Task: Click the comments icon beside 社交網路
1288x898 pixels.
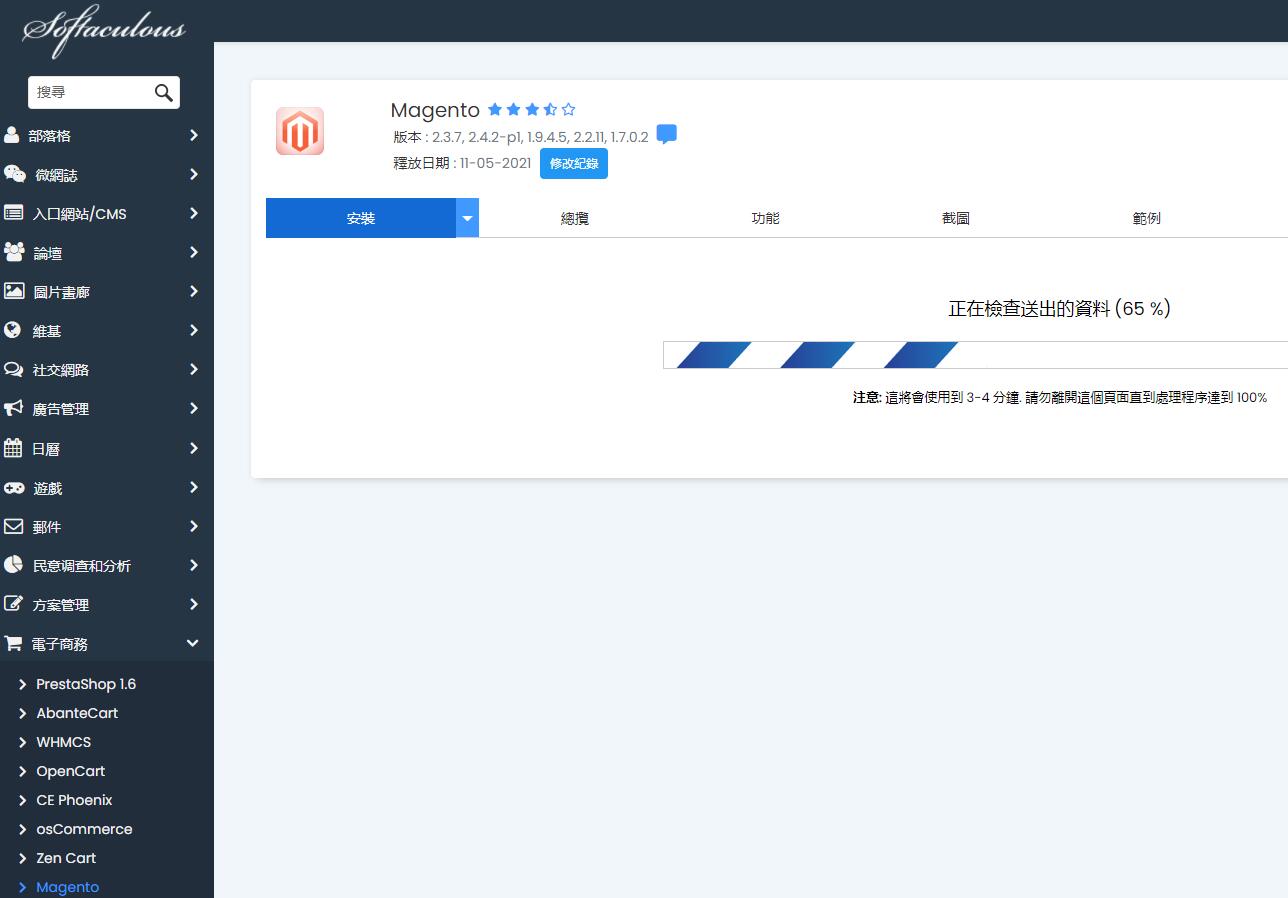Action: point(13,369)
